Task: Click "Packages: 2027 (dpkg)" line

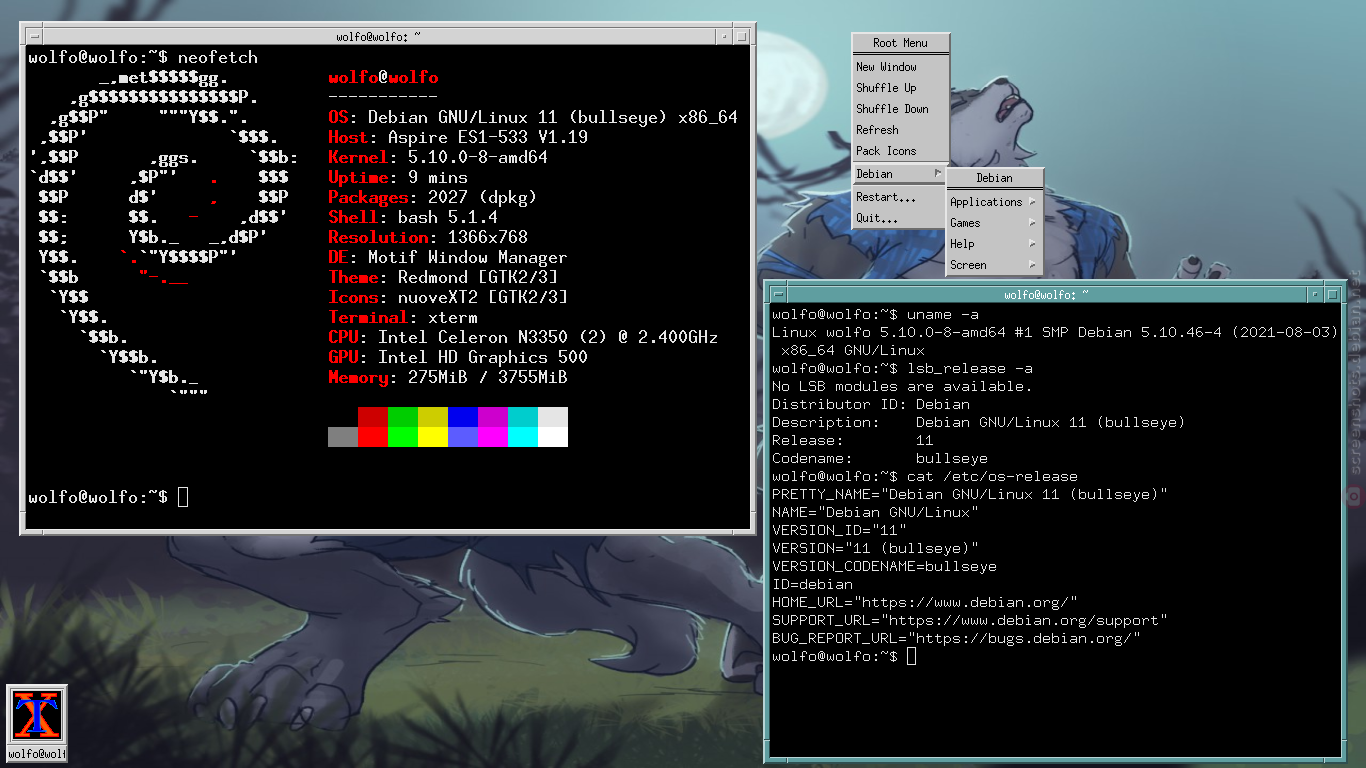Action: pos(433,197)
